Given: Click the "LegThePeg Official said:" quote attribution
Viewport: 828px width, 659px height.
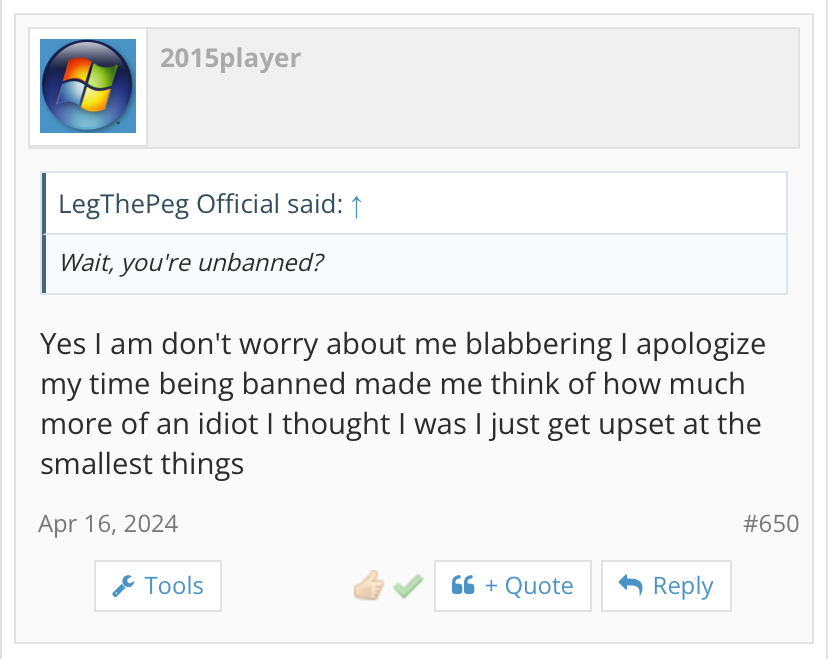Looking at the screenshot, I should [x=200, y=205].
